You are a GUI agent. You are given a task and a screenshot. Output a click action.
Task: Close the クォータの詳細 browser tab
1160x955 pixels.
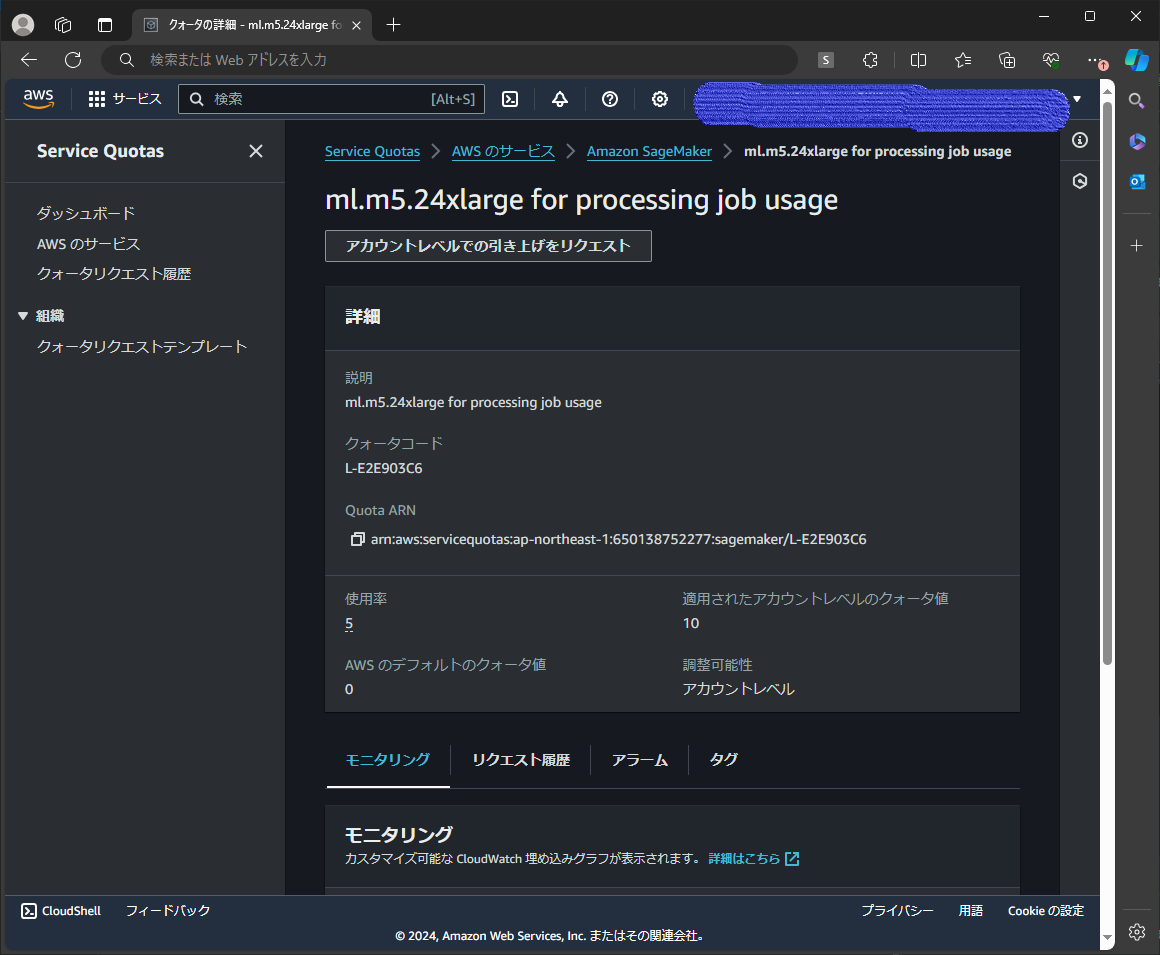[357, 25]
